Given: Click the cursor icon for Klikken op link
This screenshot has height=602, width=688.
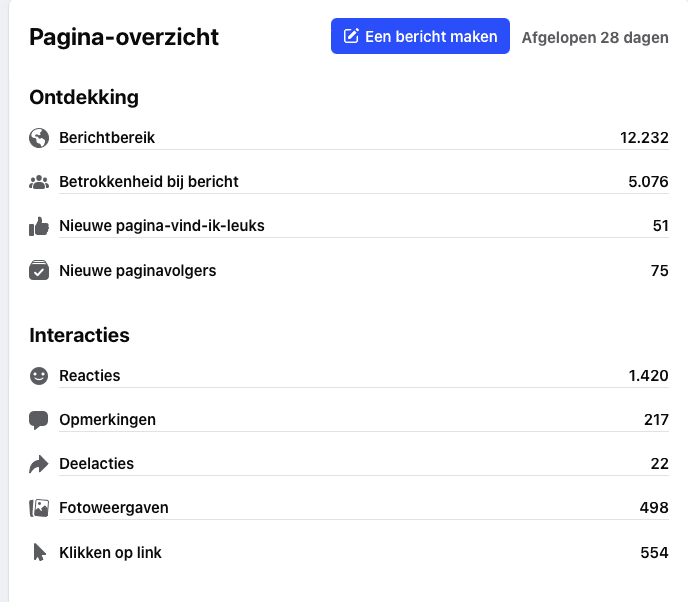Looking at the screenshot, I should tap(39, 552).
